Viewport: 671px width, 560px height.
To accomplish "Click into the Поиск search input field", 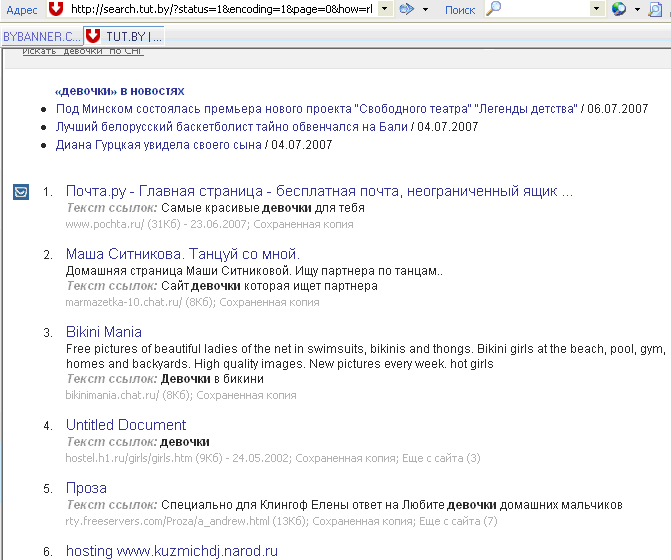I will 546,9.
